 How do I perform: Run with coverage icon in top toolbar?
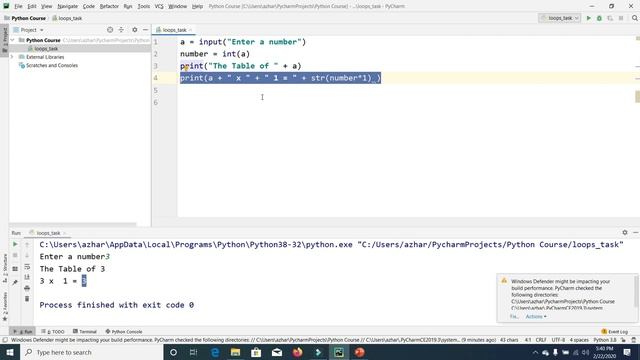pos(610,18)
